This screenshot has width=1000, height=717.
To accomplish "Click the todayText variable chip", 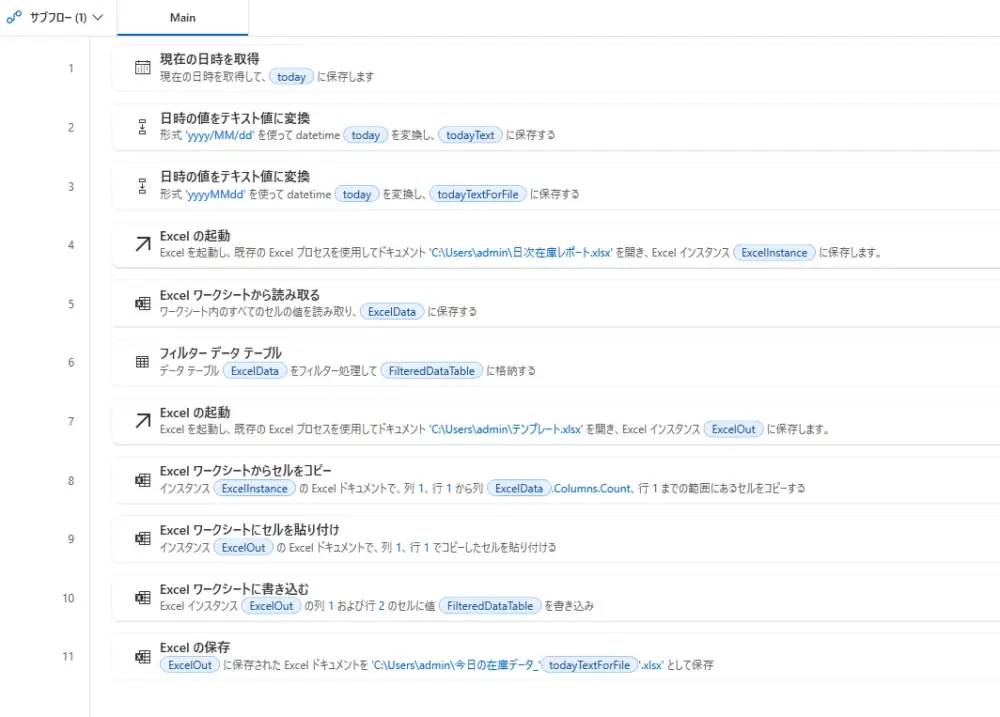I will (470, 135).
